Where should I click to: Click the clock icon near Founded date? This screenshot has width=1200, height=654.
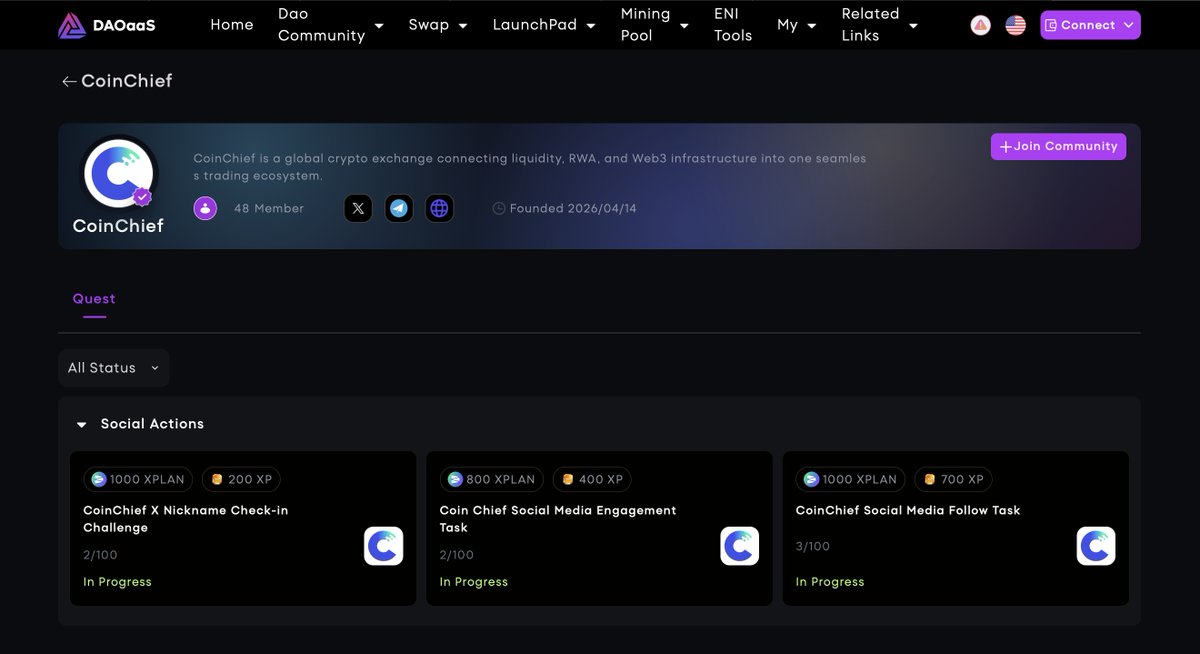(499, 208)
